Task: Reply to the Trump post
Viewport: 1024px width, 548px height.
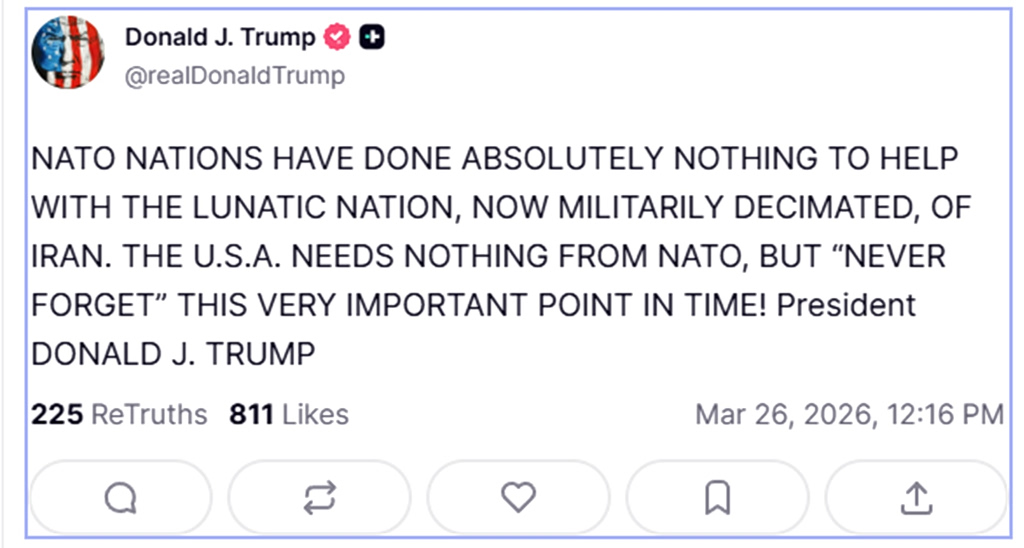Action: pyautogui.click(x=121, y=497)
